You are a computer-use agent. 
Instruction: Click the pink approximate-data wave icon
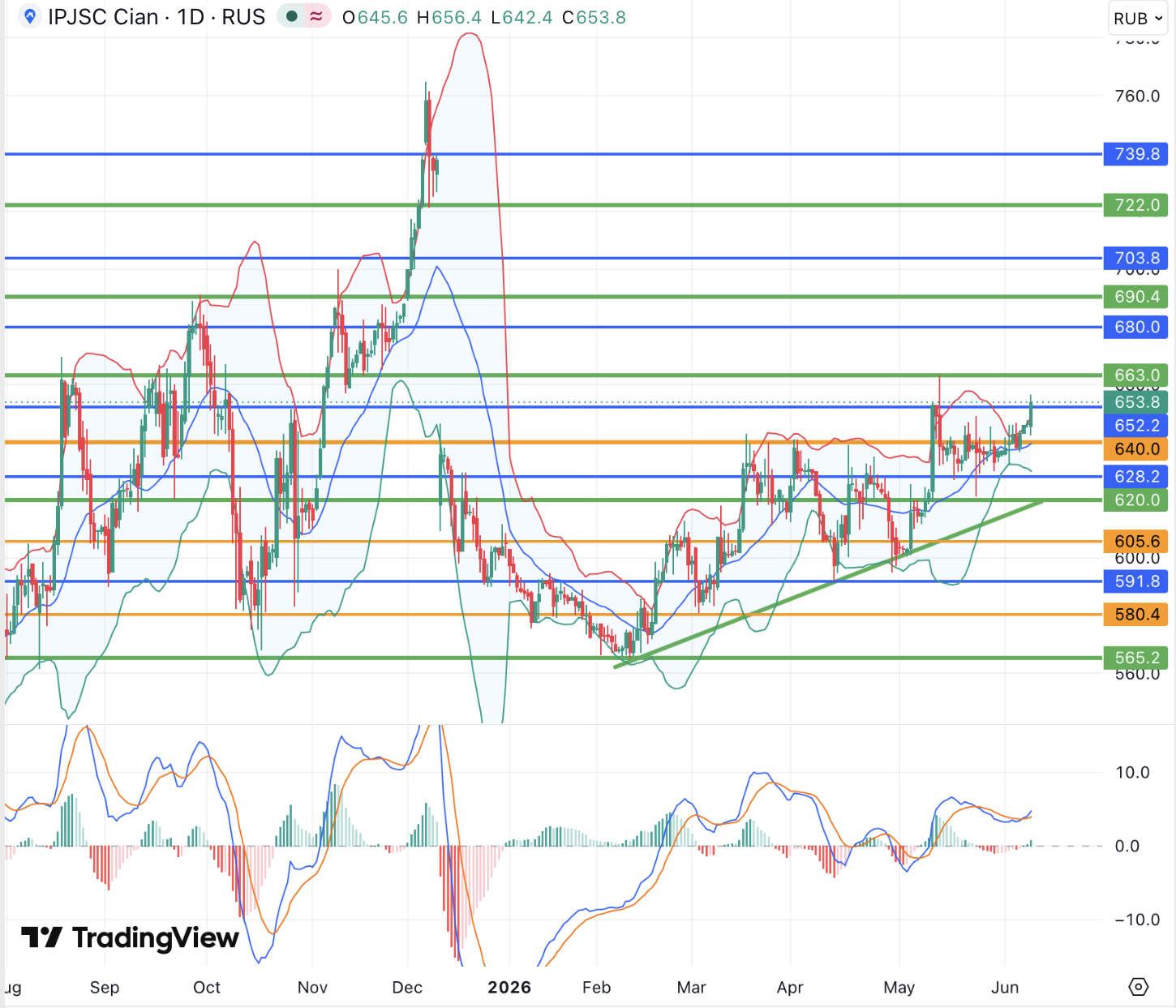[316, 16]
